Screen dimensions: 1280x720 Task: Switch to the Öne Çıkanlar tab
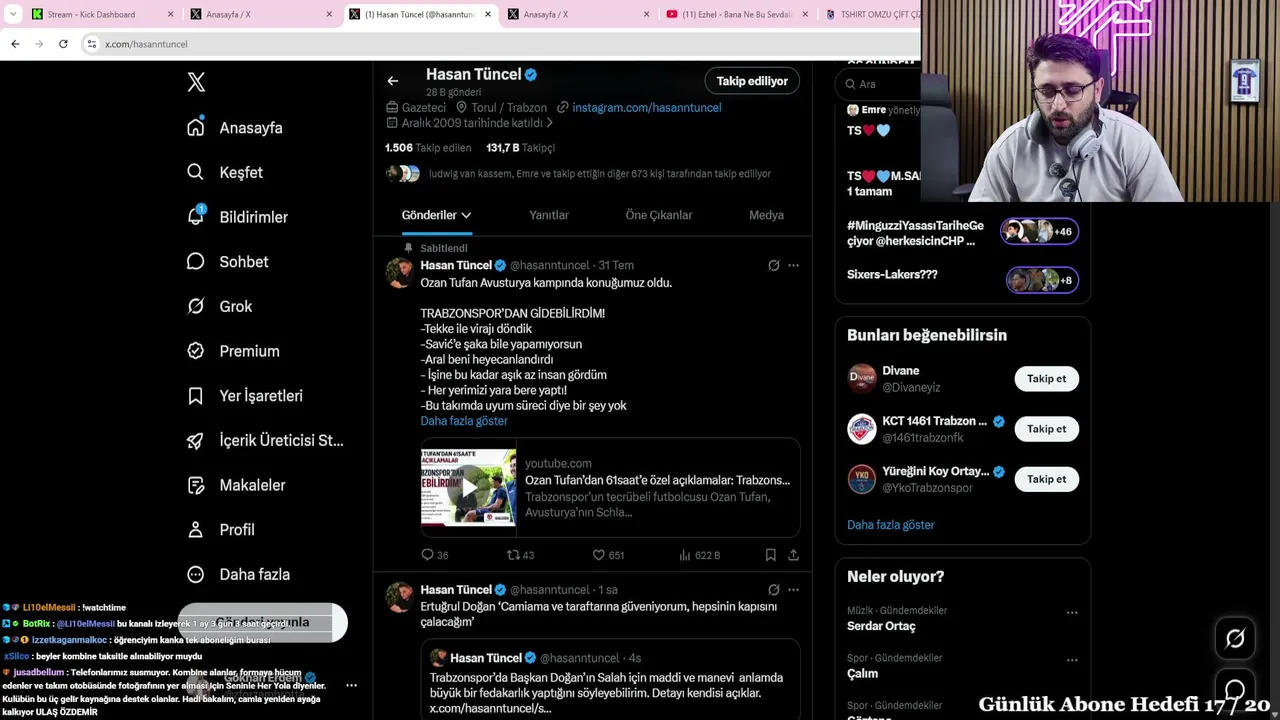tap(659, 215)
